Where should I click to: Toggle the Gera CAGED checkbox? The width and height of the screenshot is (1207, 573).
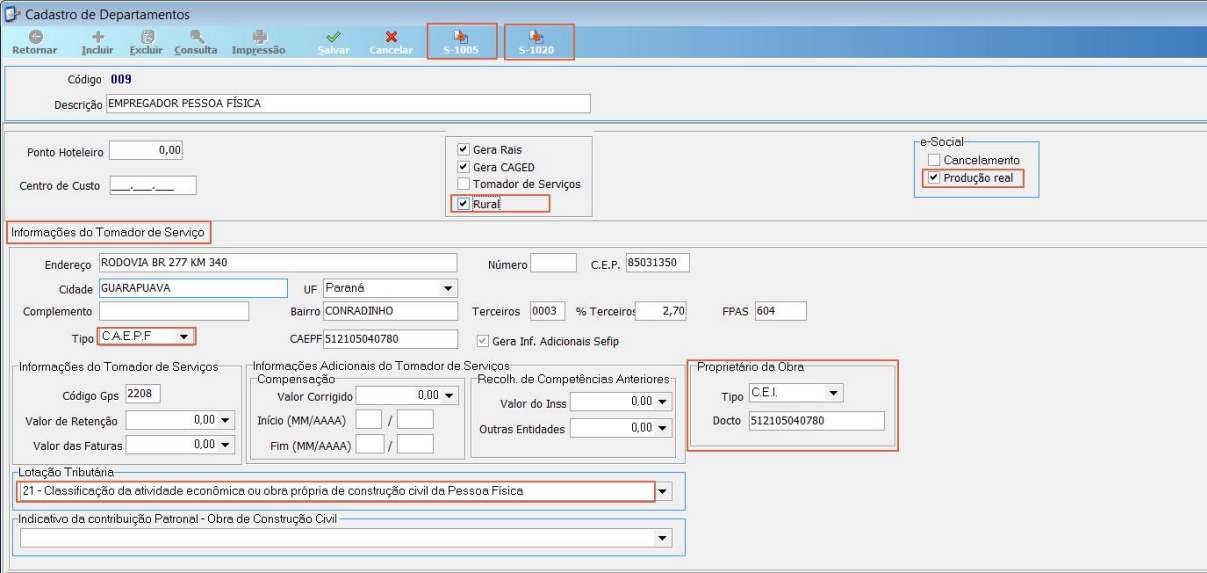click(x=463, y=167)
